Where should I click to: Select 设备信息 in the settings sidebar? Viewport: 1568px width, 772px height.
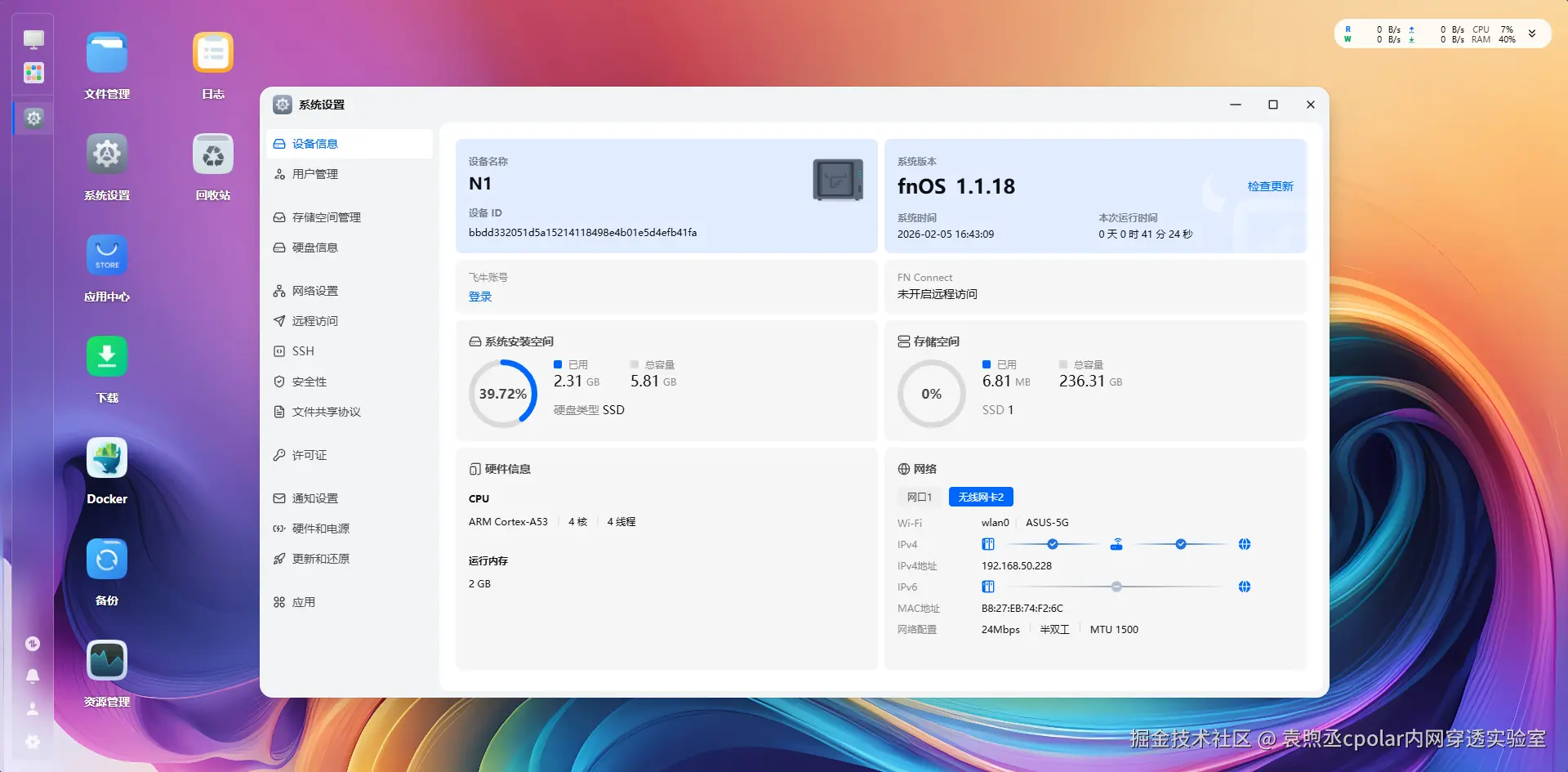[350, 144]
